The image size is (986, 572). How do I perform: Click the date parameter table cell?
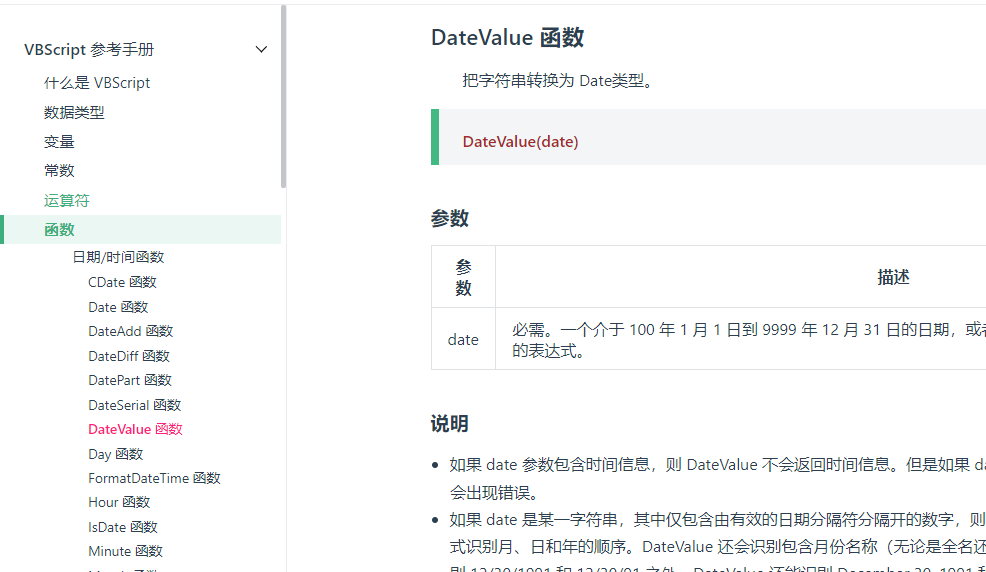click(x=463, y=339)
